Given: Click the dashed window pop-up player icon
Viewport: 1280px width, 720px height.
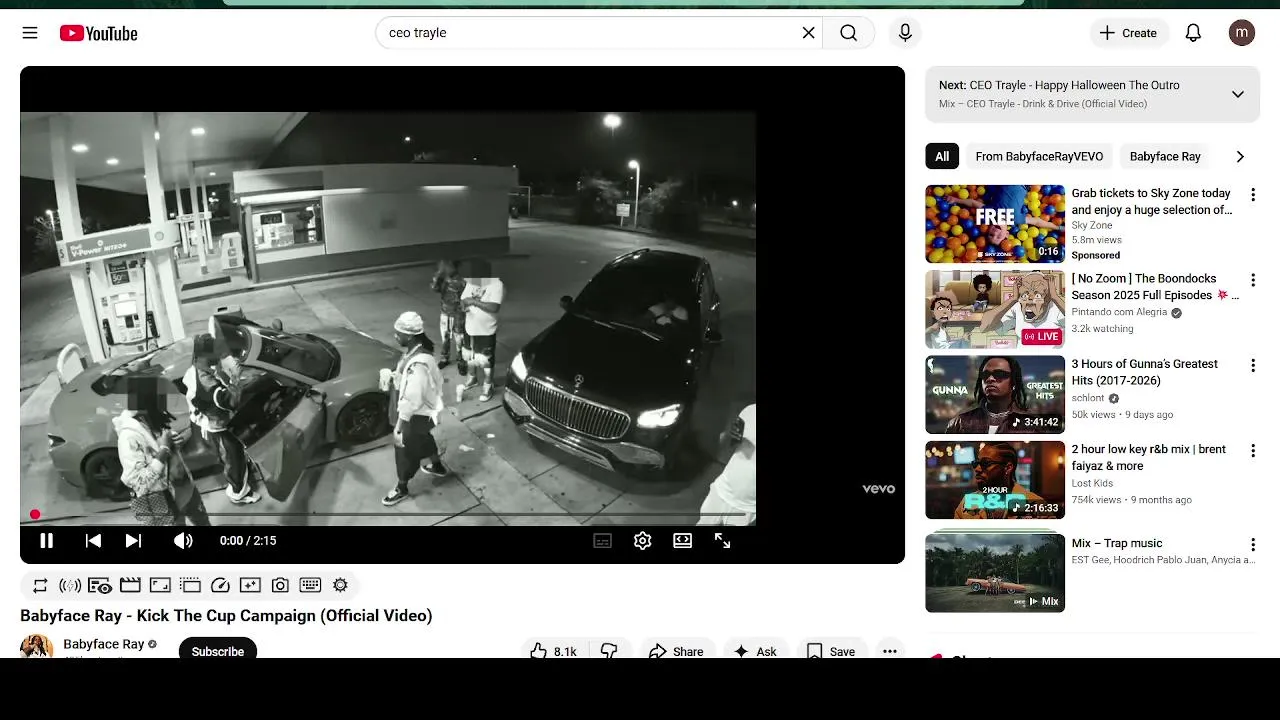Looking at the screenshot, I should coord(190,585).
